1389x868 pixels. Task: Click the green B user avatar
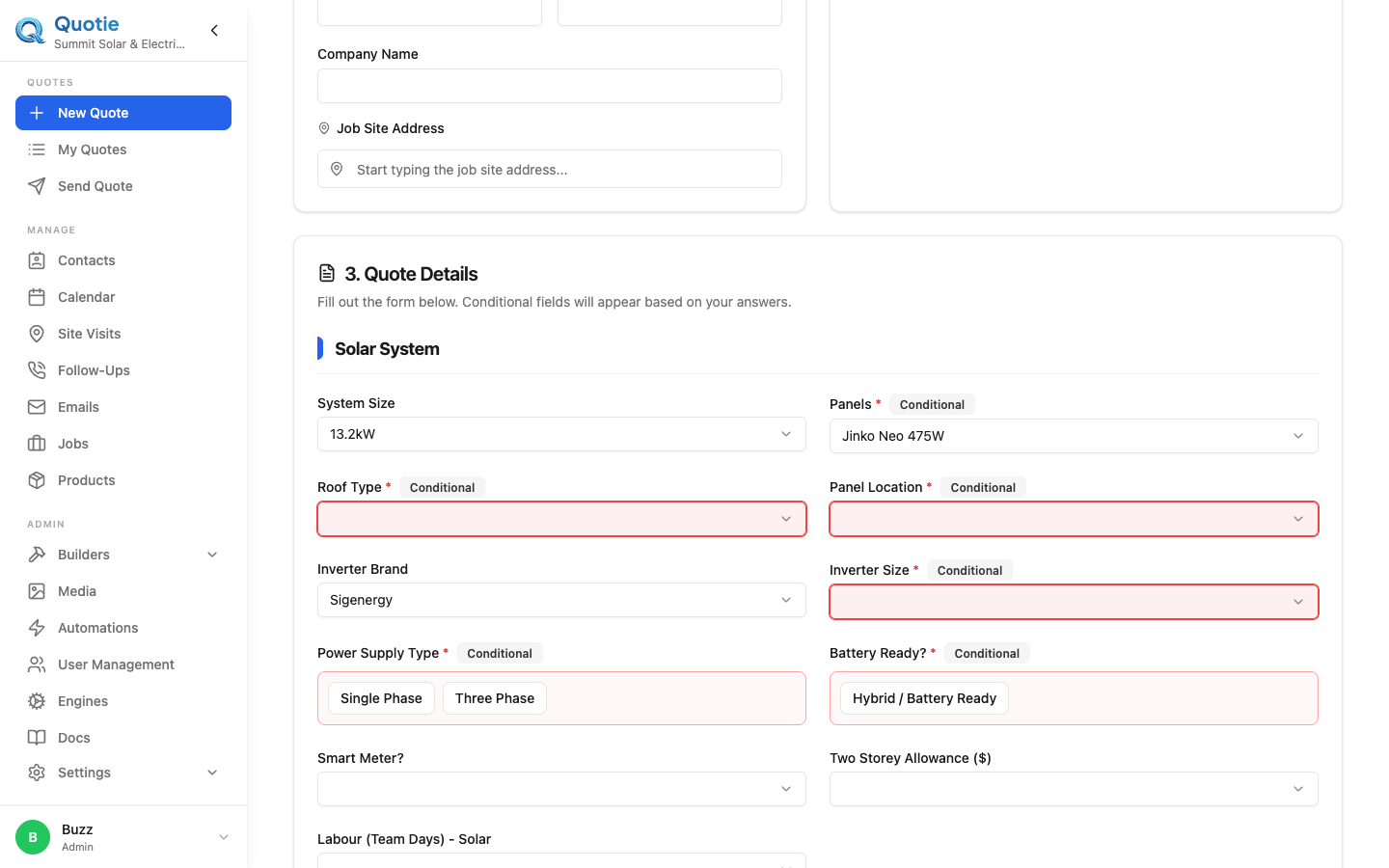33,837
